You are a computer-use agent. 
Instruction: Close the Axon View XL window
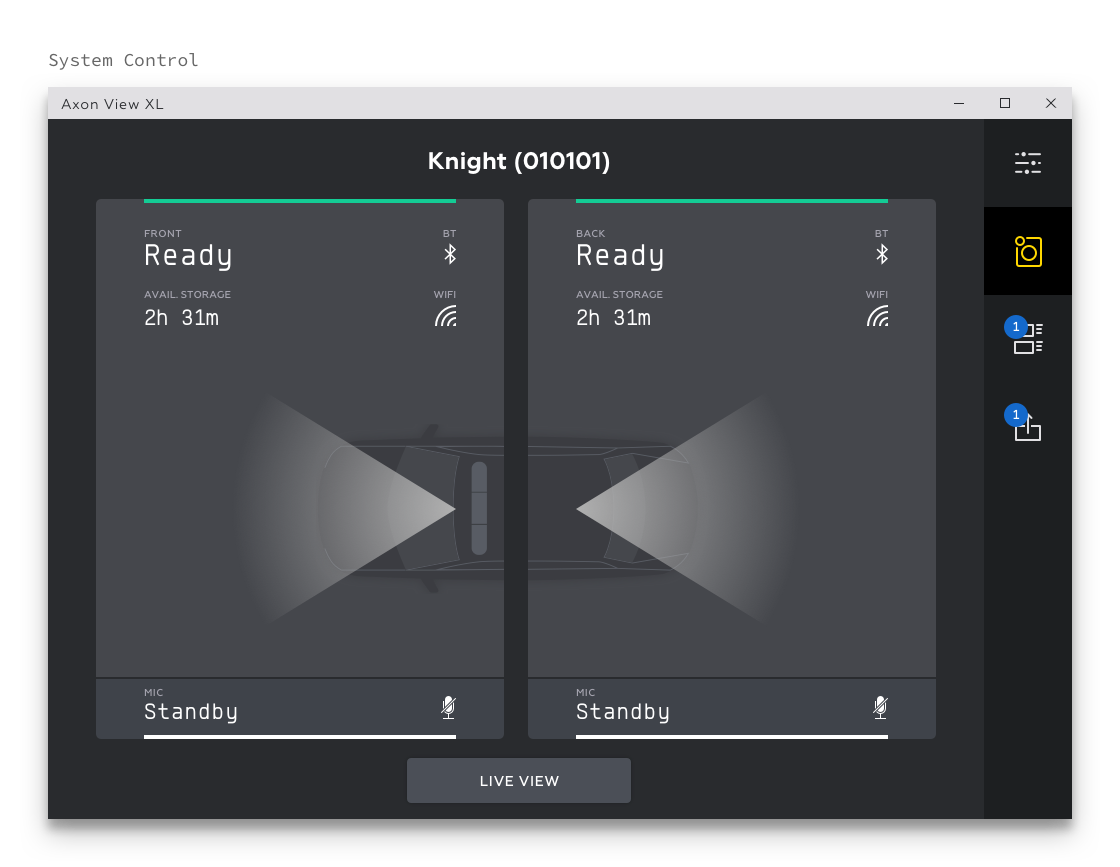coord(1051,104)
